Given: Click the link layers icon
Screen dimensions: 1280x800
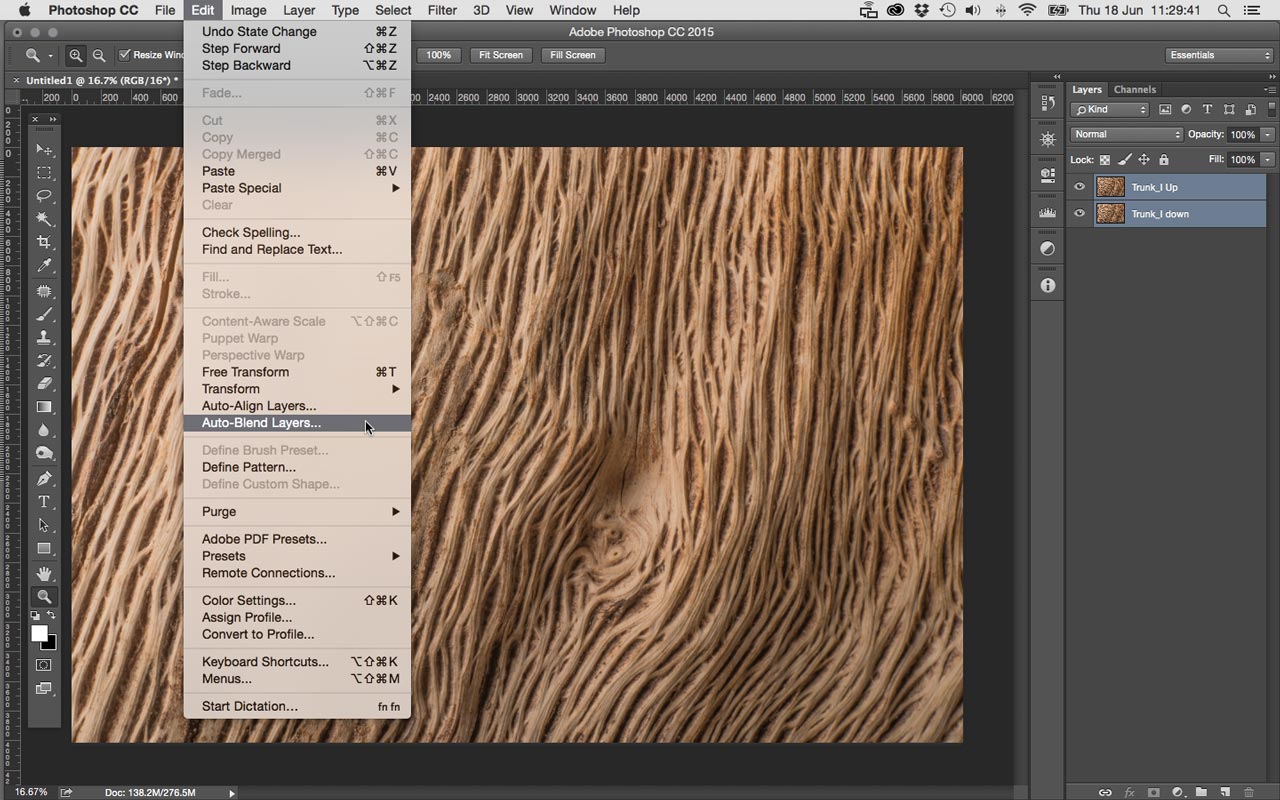Looking at the screenshot, I should point(1105,792).
